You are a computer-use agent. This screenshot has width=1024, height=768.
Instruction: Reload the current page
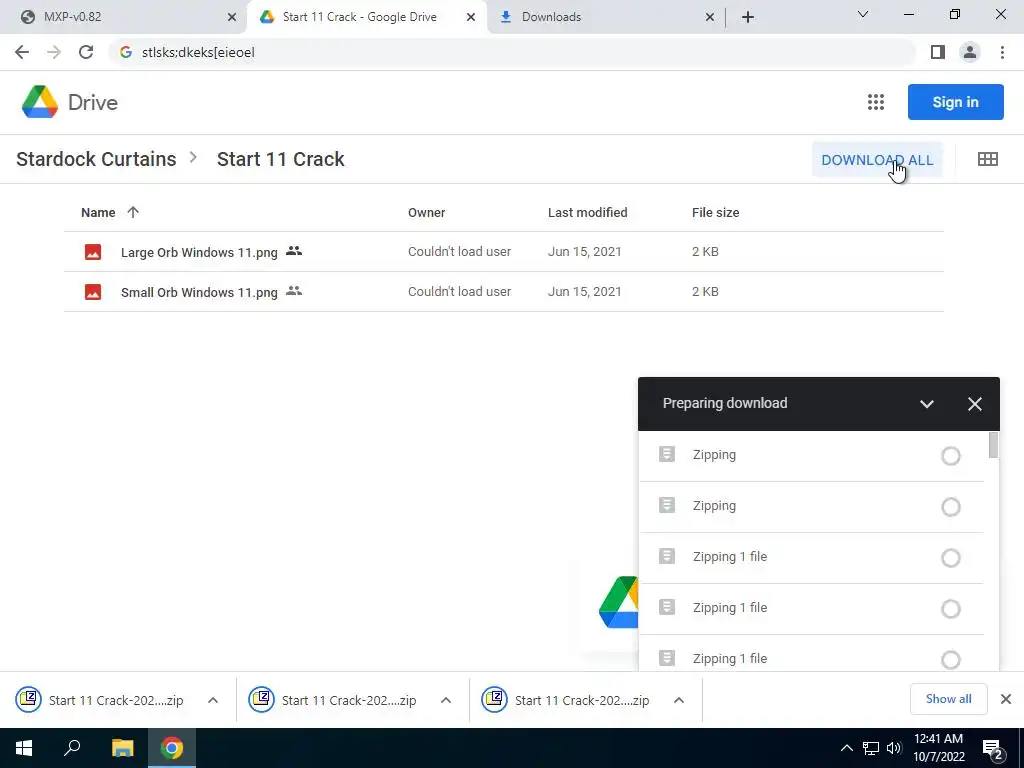click(x=86, y=52)
